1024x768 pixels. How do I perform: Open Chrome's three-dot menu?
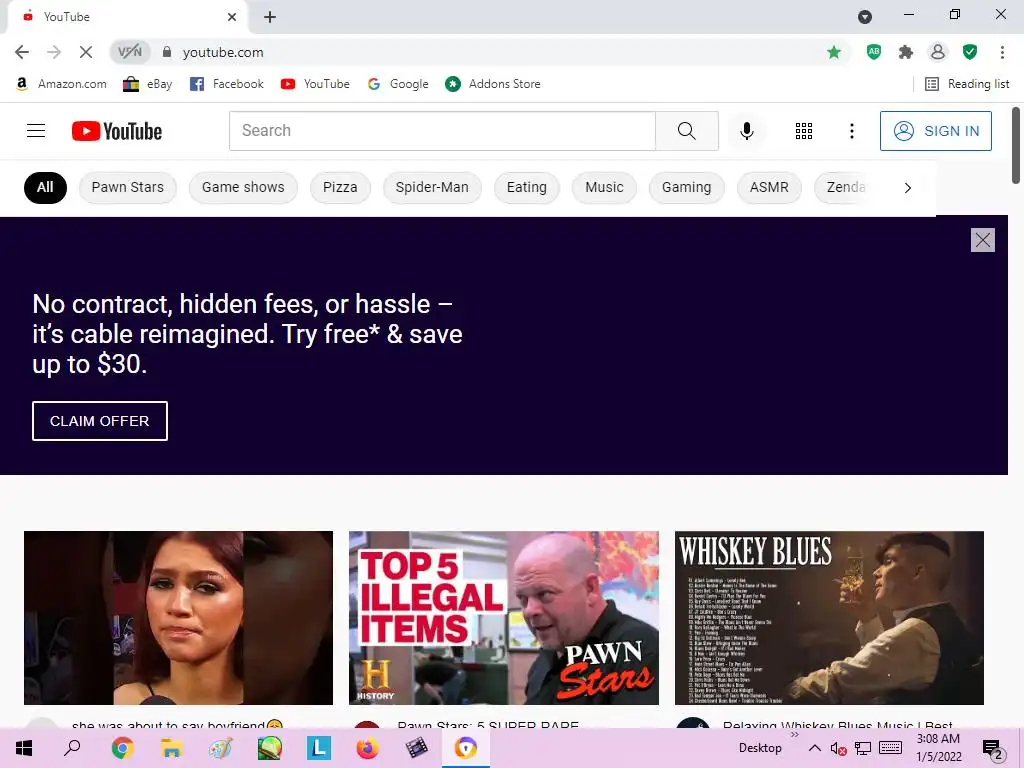(x=1002, y=52)
